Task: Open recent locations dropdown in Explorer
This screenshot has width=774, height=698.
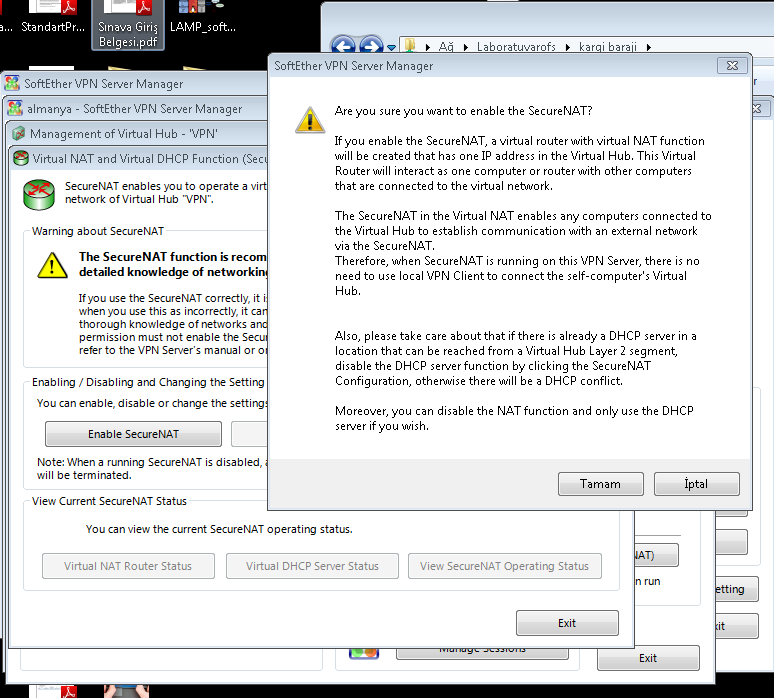Action: [391, 47]
